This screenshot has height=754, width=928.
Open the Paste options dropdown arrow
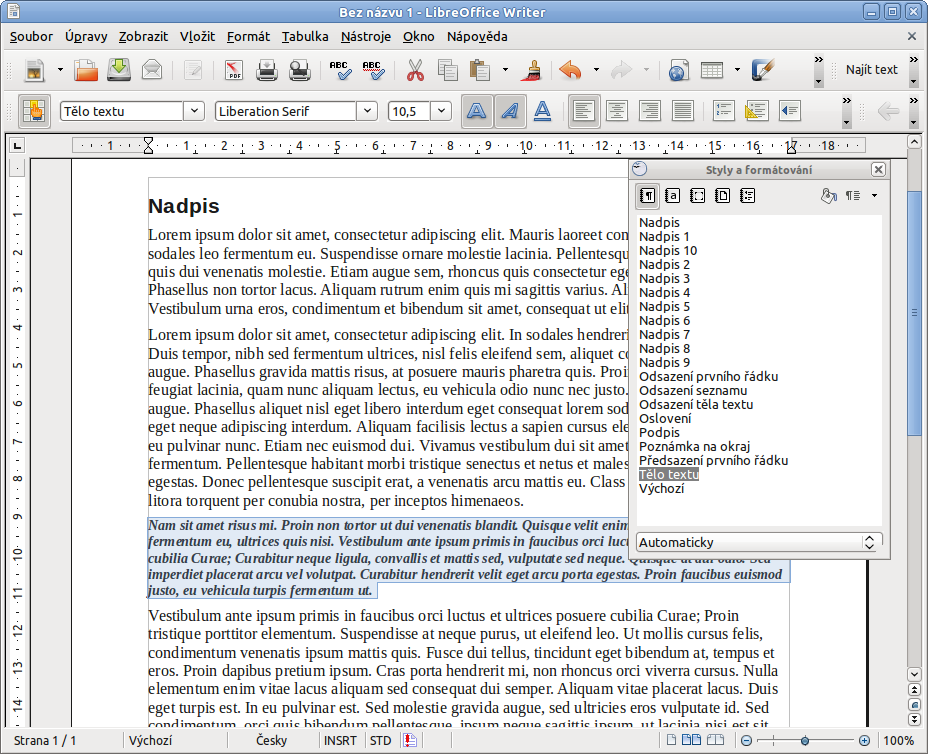coord(505,70)
